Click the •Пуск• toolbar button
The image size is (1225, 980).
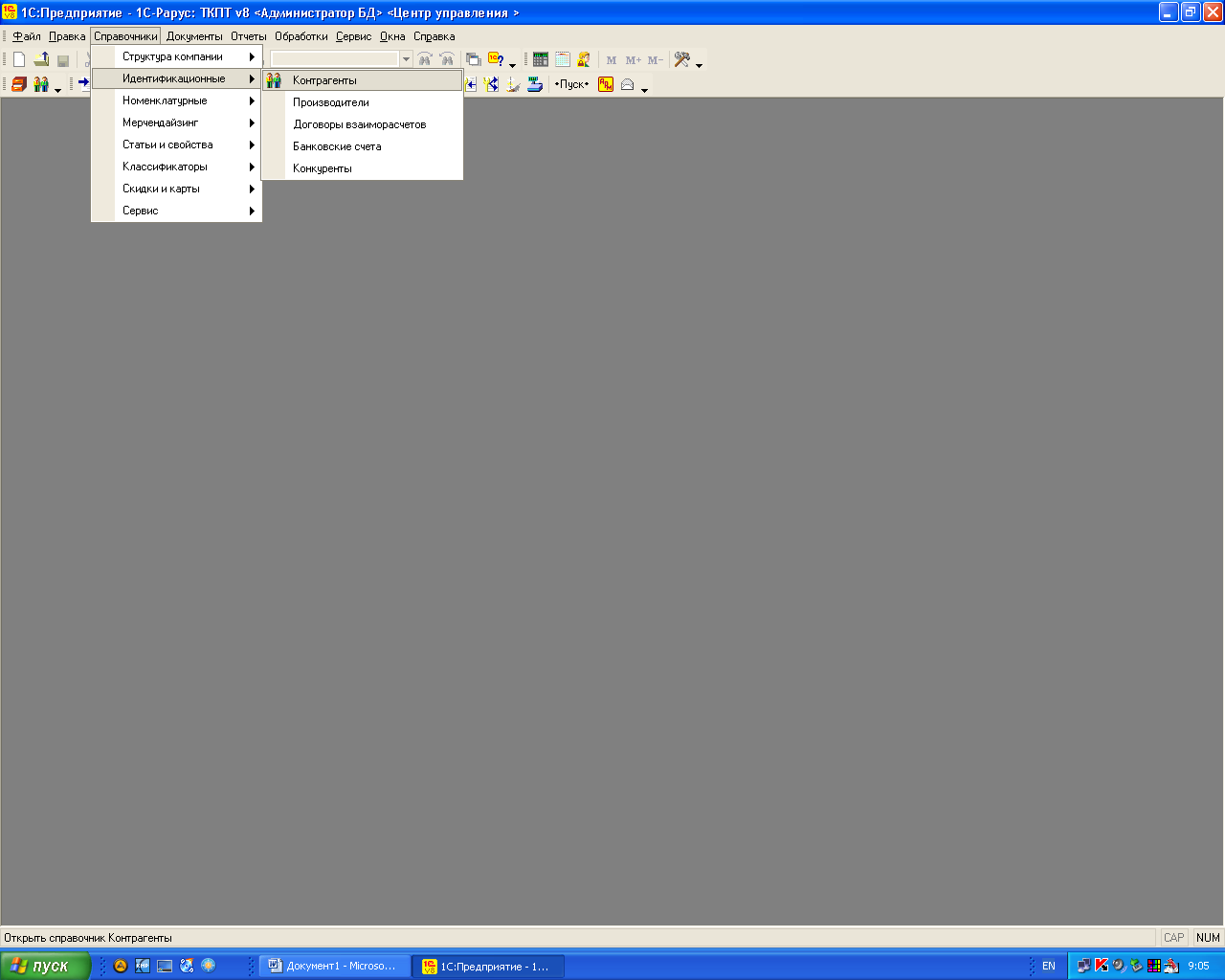[572, 84]
